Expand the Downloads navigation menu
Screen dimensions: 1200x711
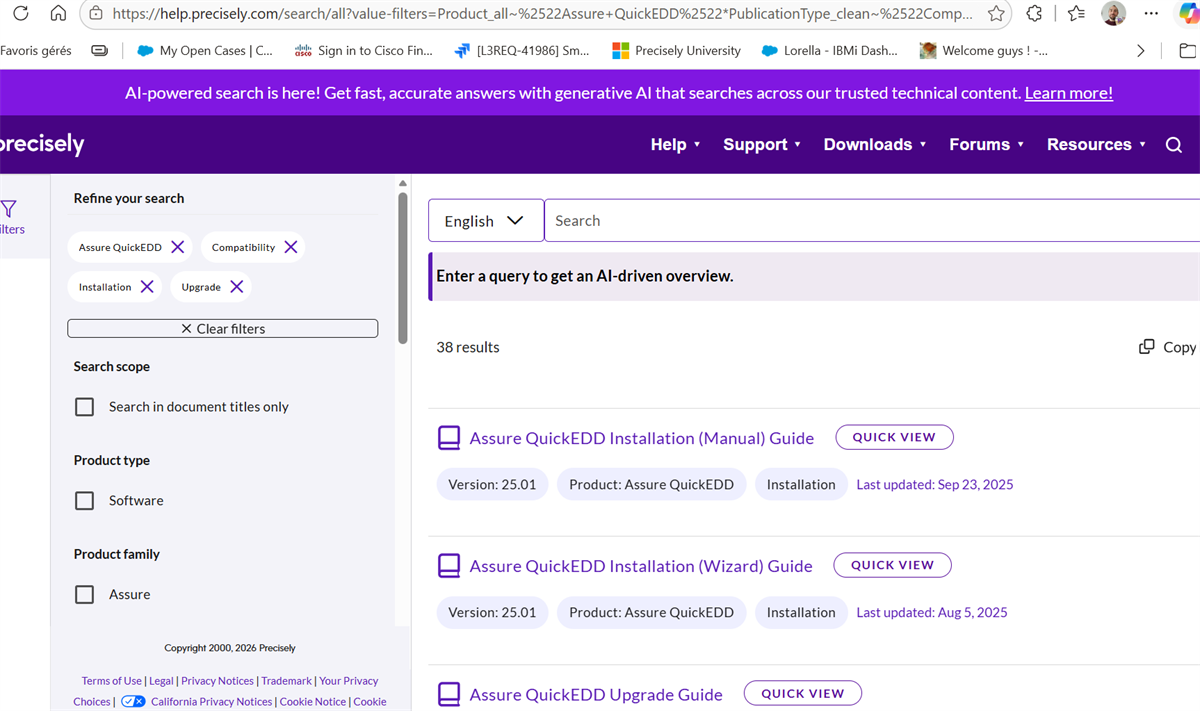(875, 145)
